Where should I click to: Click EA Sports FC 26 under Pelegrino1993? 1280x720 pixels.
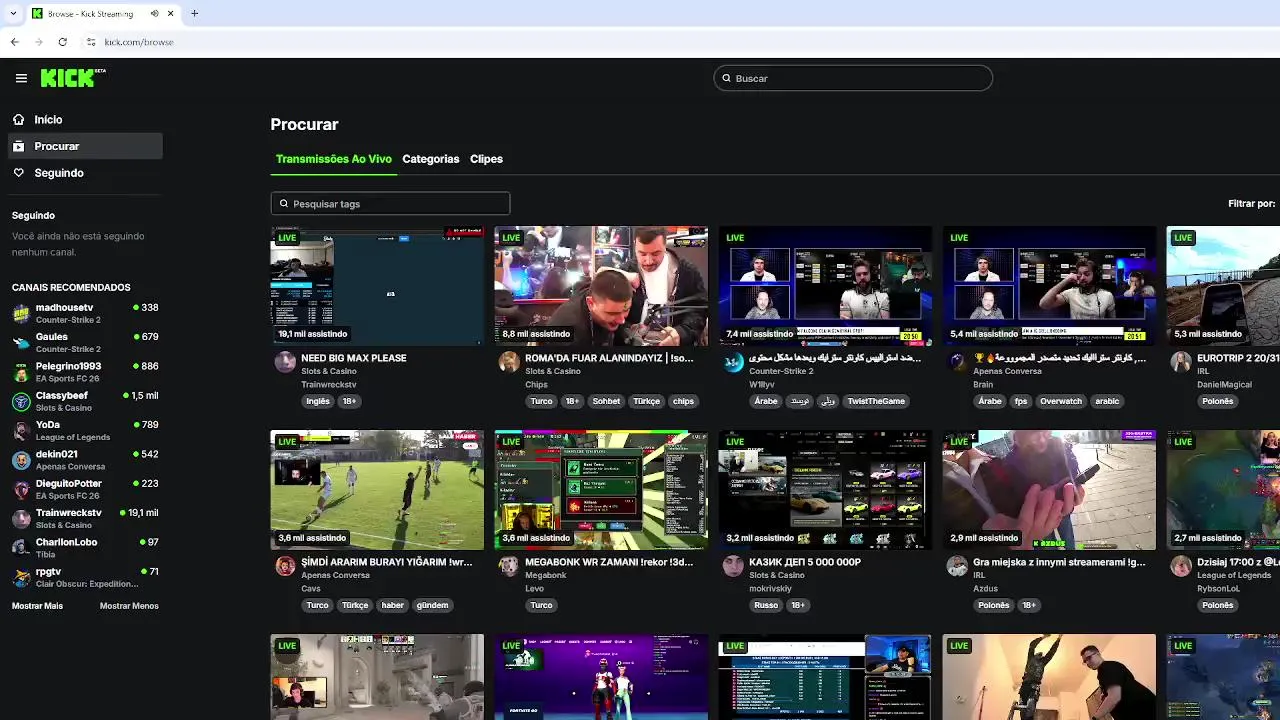(68, 378)
